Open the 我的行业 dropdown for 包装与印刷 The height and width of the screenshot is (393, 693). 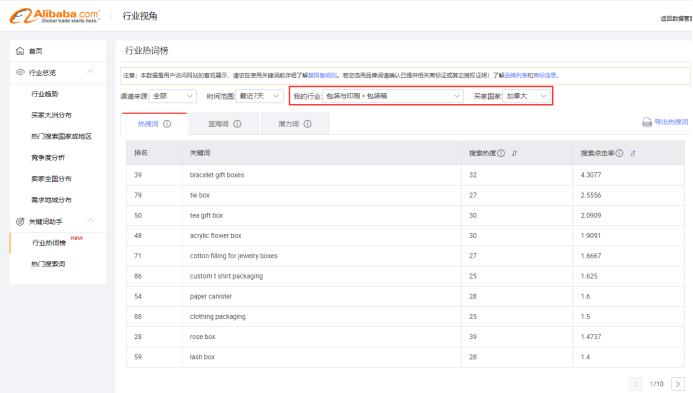(x=393, y=96)
